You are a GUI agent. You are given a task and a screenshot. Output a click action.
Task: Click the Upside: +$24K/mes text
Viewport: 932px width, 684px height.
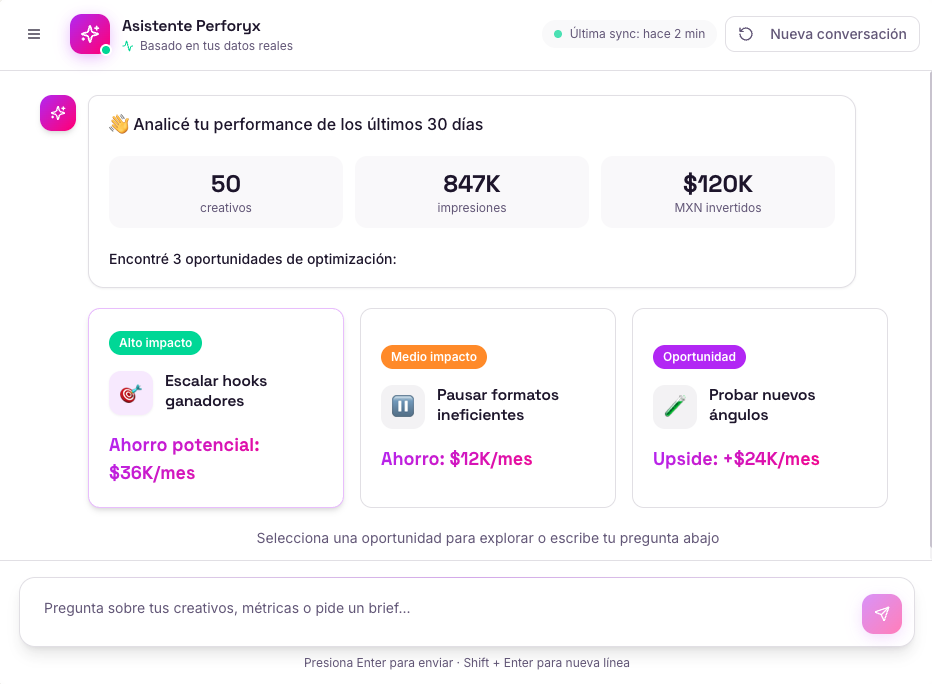coord(734,459)
